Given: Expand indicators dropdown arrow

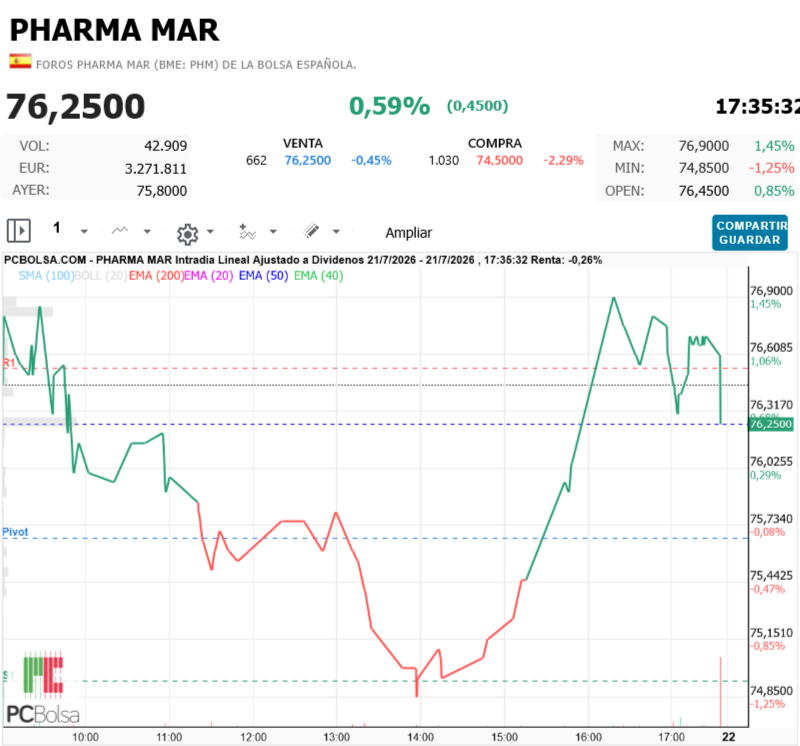Looking at the screenshot, I should coord(273,232).
